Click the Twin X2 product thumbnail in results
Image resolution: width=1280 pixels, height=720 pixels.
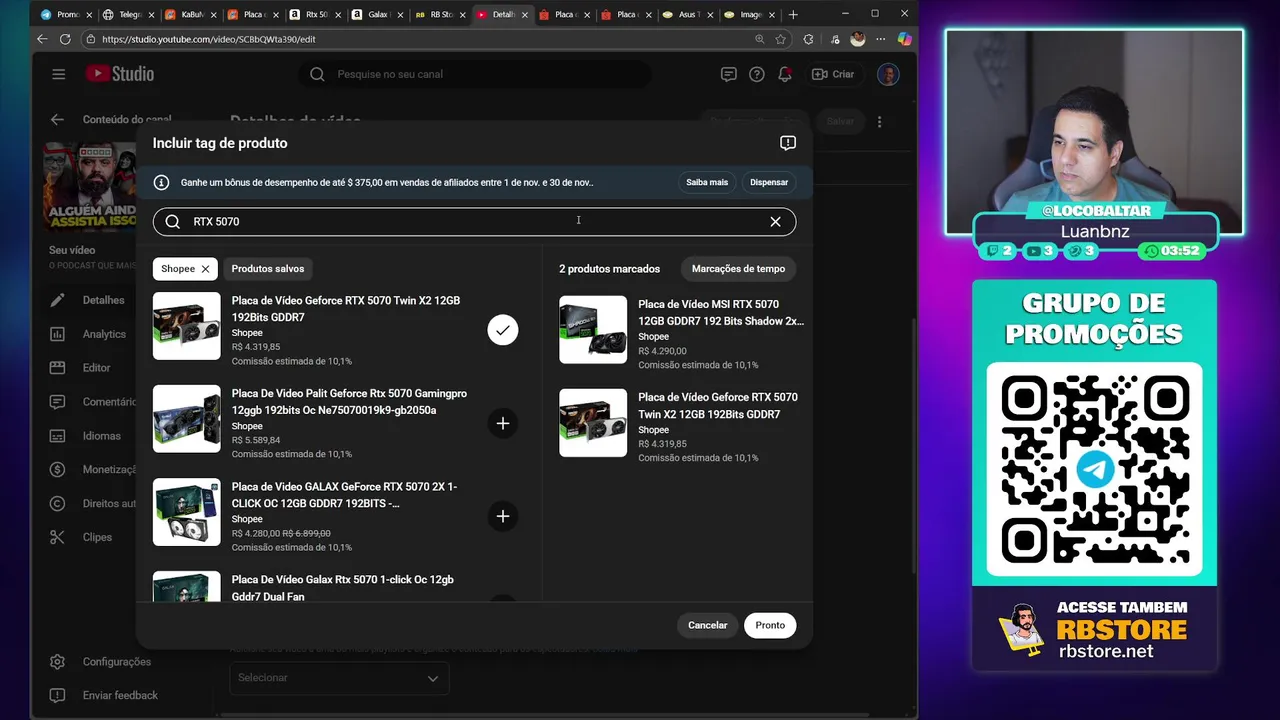click(187, 326)
